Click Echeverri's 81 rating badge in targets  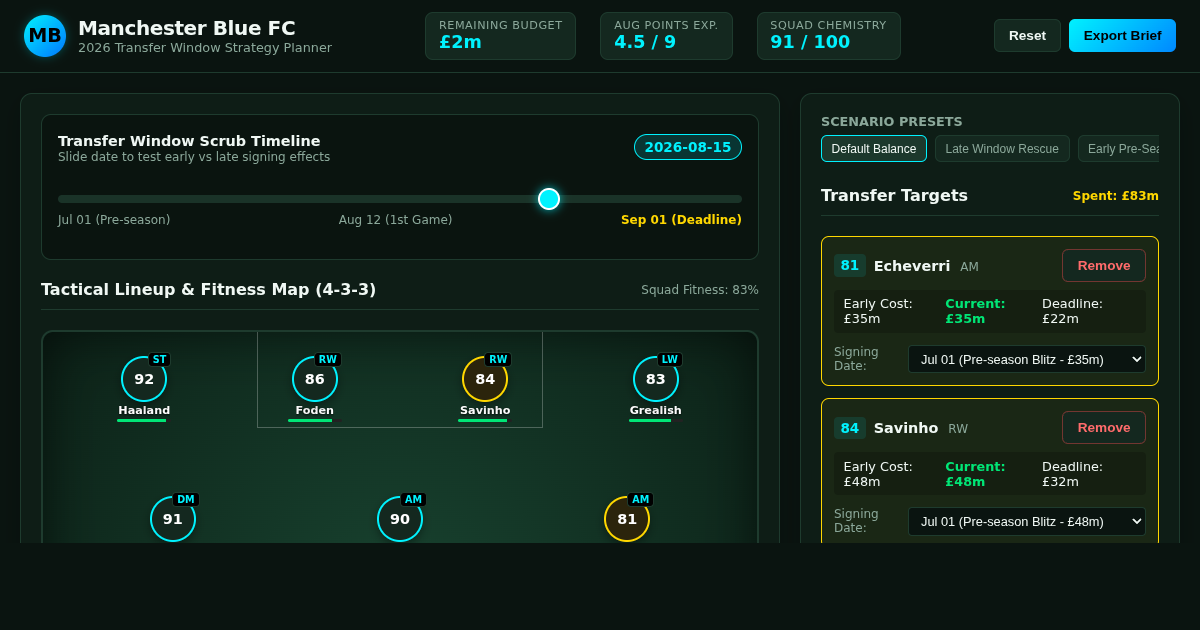[x=850, y=265]
